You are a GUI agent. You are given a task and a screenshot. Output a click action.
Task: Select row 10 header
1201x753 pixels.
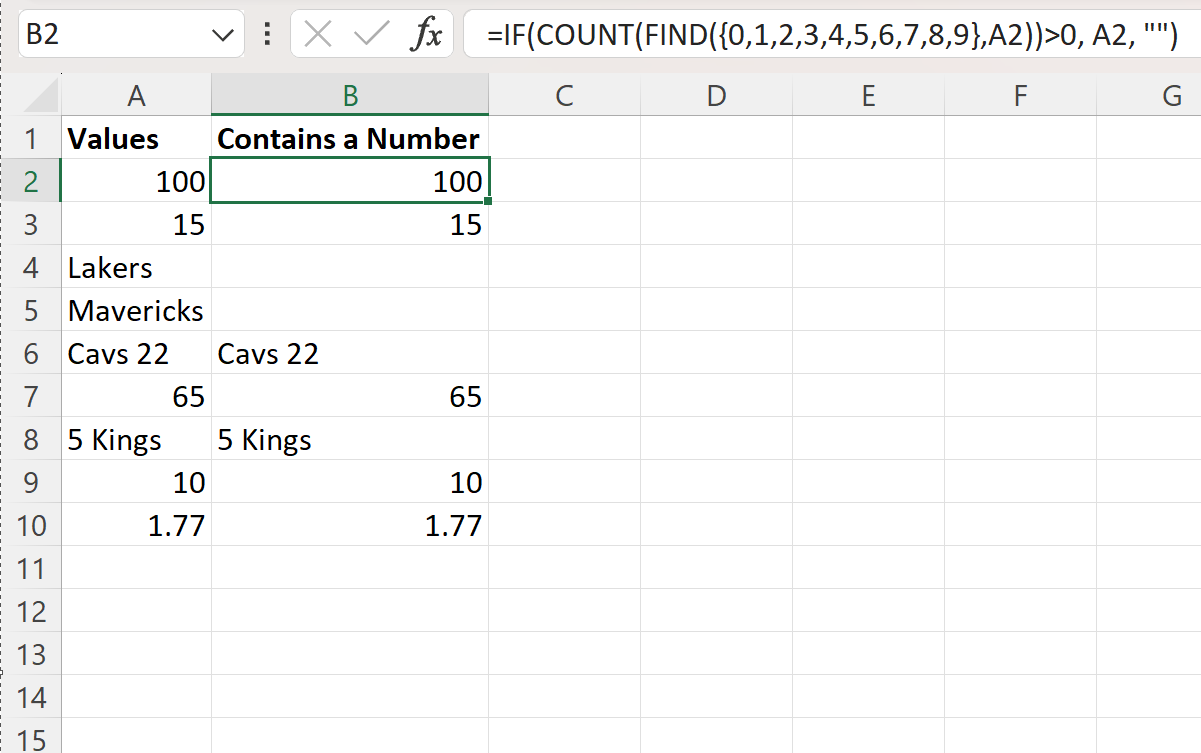click(x=33, y=525)
